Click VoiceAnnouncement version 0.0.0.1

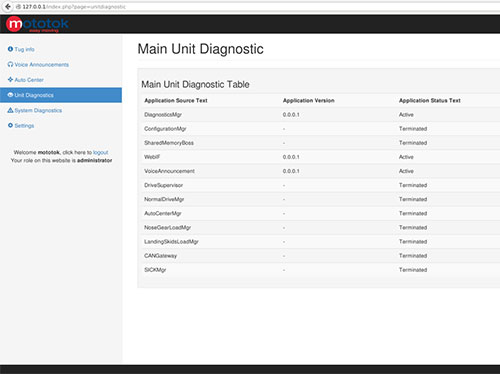(x=291, y=171)
